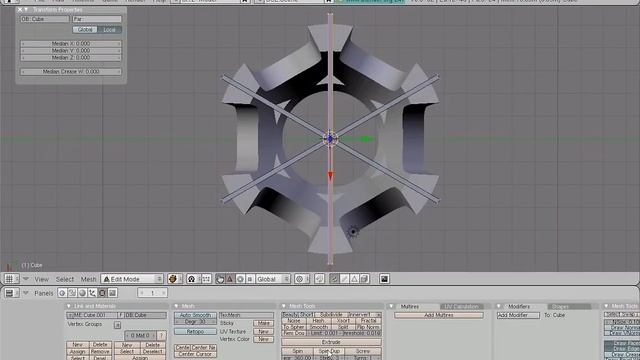640x360 pixels.
Task: Select edge select mode icon
Action: [344, 279]
